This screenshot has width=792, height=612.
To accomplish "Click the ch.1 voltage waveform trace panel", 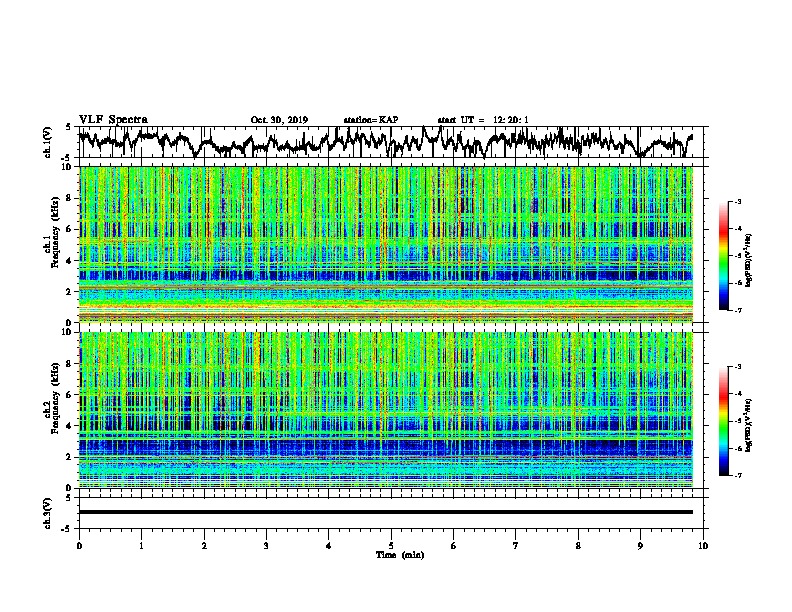I will coord(391,142).
